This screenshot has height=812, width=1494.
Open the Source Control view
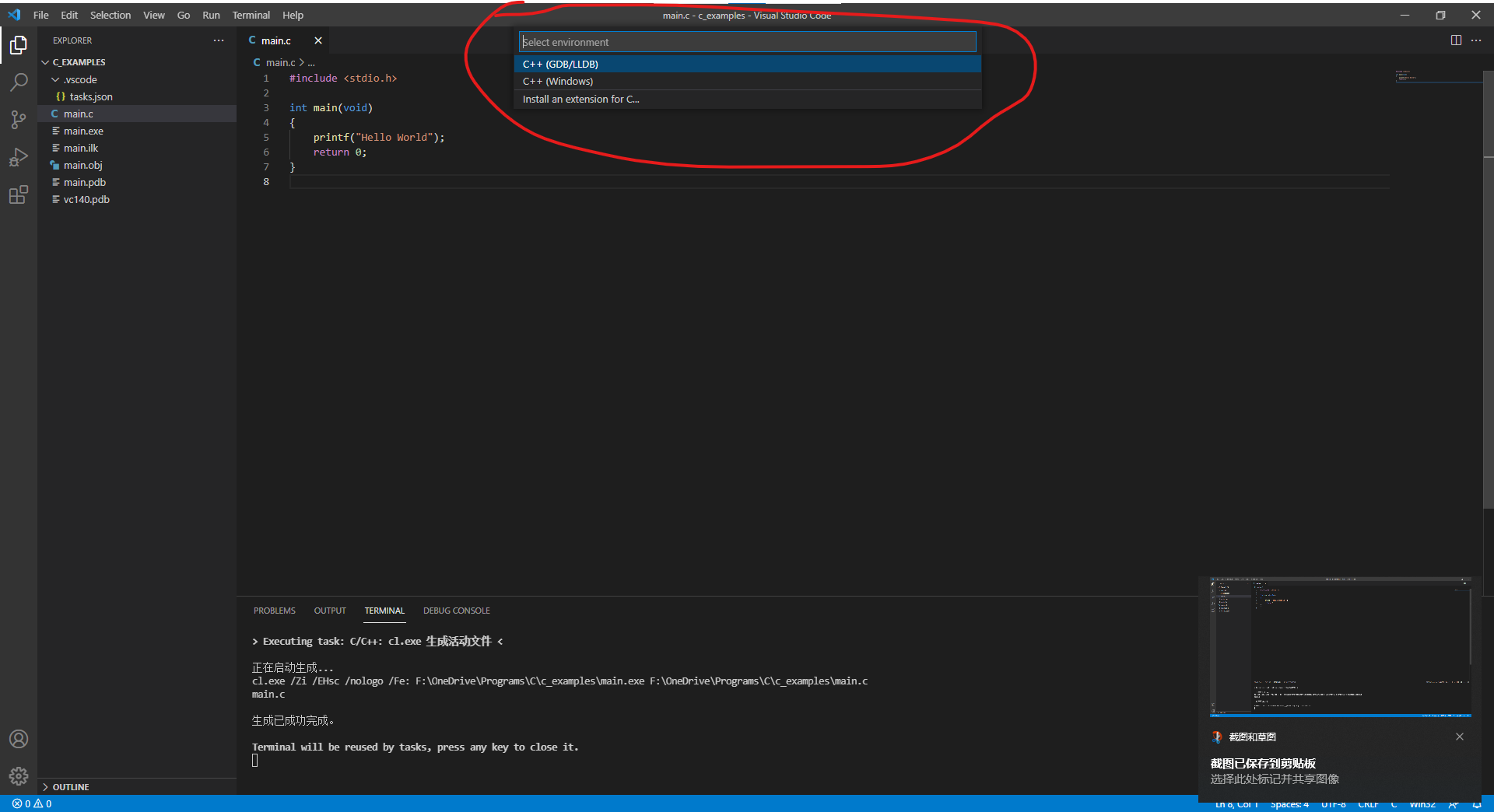(x=19, y=120)
